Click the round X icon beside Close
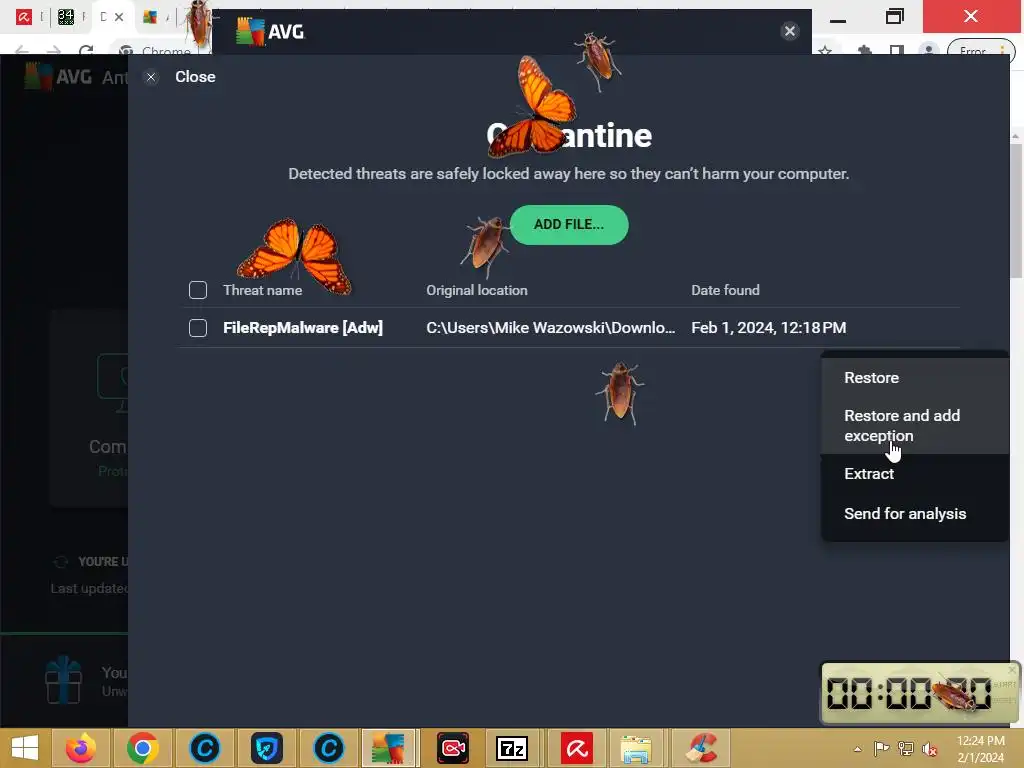 coord(151,77)
